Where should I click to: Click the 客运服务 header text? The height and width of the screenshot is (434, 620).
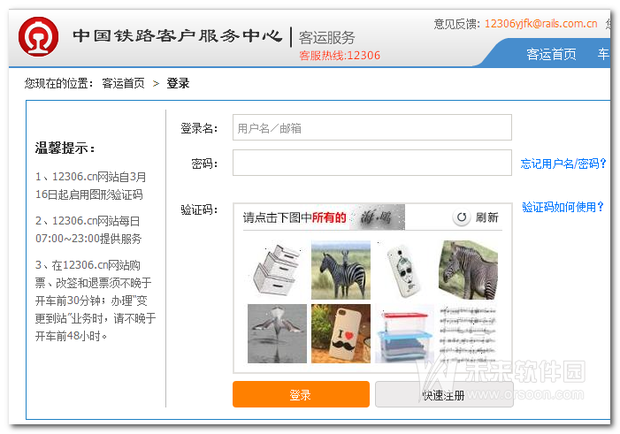[x=327, y=38]
